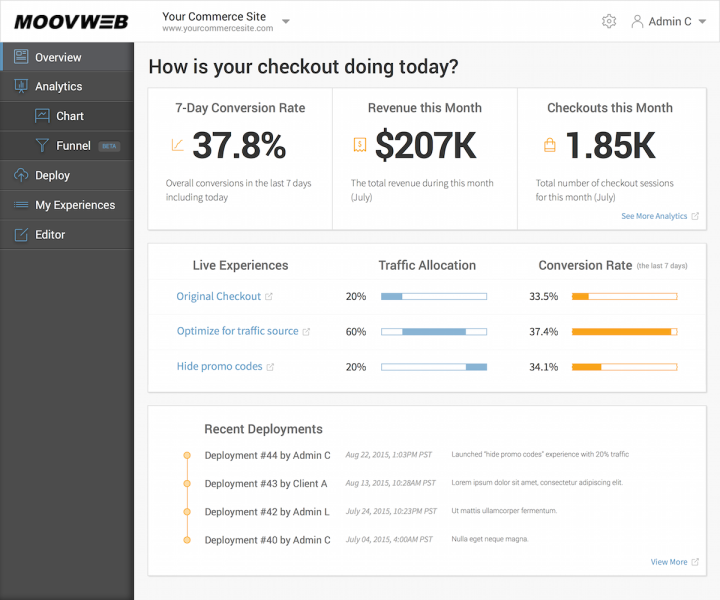This screenshot has width=720, height=600.
Task: Open settings via the gear icon
Action: point(609,21)
